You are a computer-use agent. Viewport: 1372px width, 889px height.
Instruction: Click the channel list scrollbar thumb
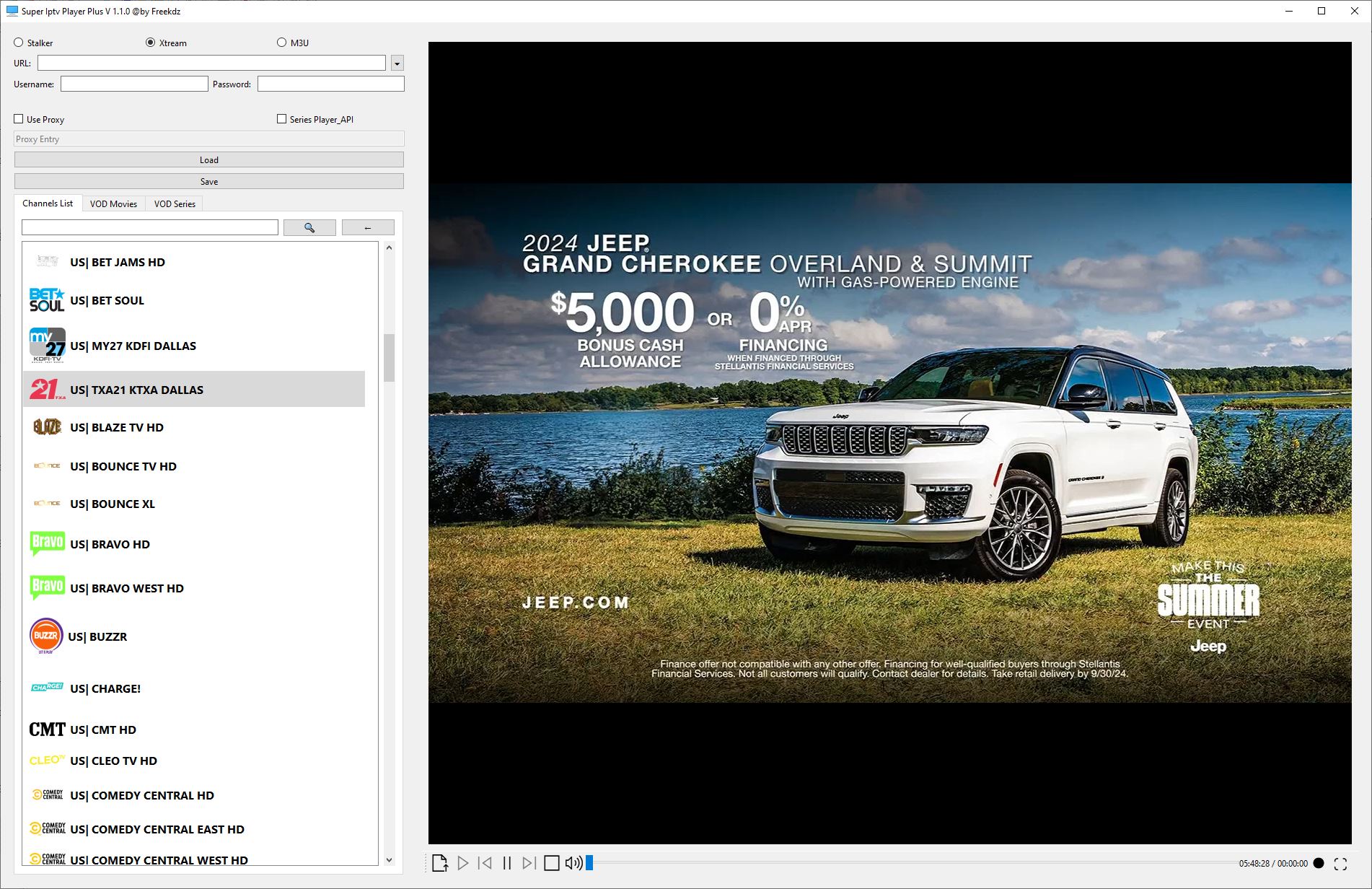(389, 357)
